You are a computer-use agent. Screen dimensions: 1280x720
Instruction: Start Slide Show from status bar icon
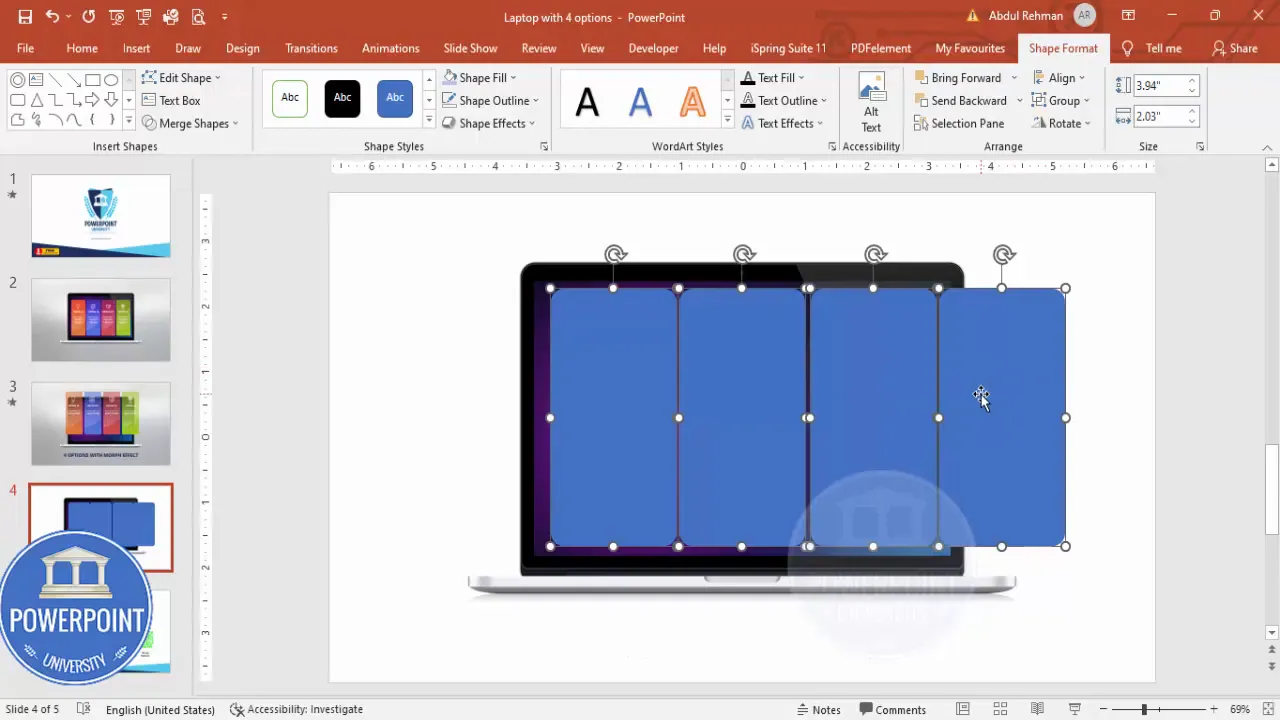click(1075, 709)
